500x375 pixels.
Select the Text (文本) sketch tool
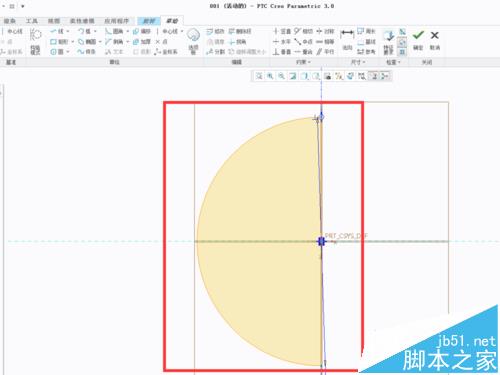pos(114,52)
